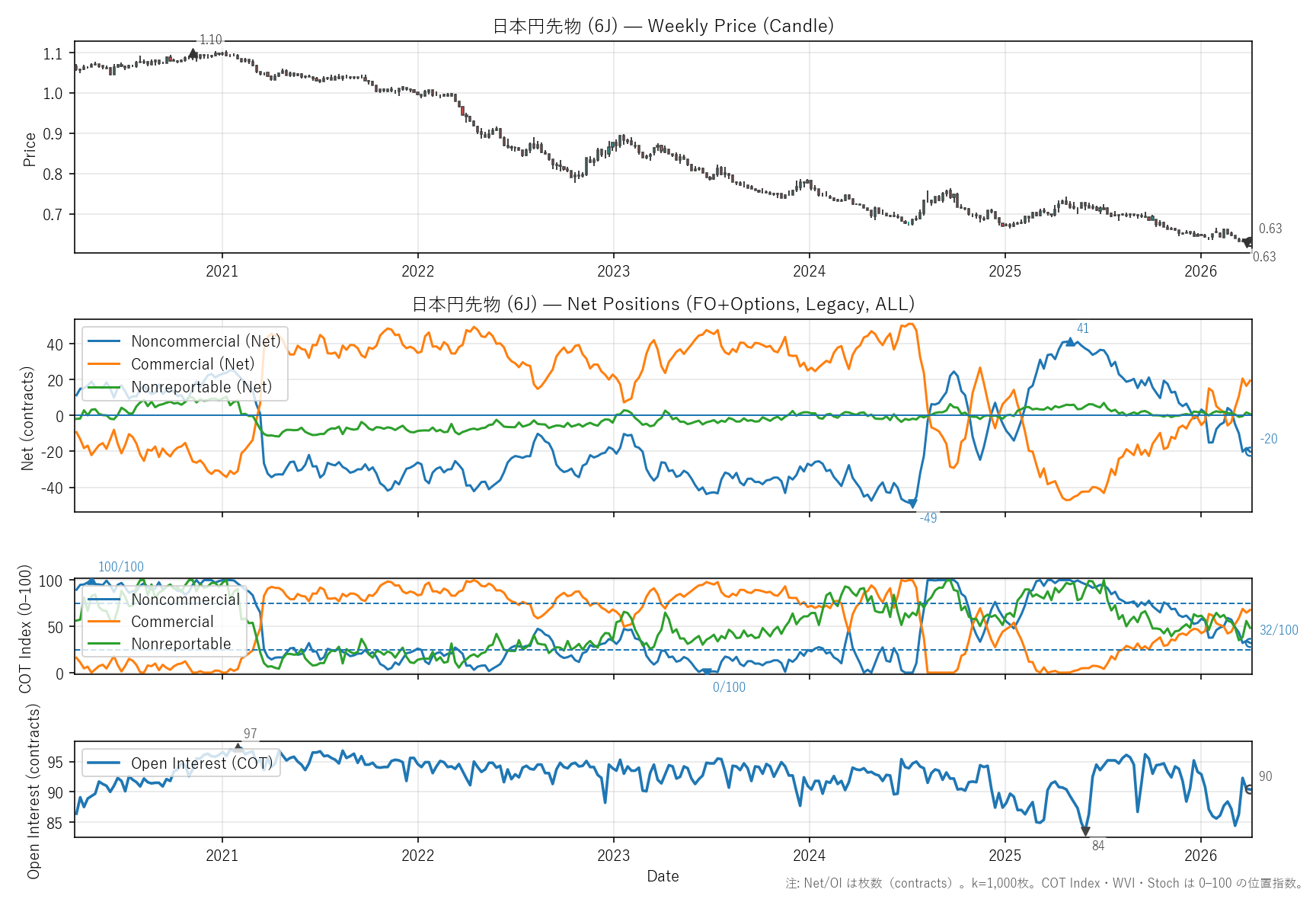Click the Open Interest (COT) legend label
Viewport: 1316px width, 899px height.
click(x=201, y=763)
